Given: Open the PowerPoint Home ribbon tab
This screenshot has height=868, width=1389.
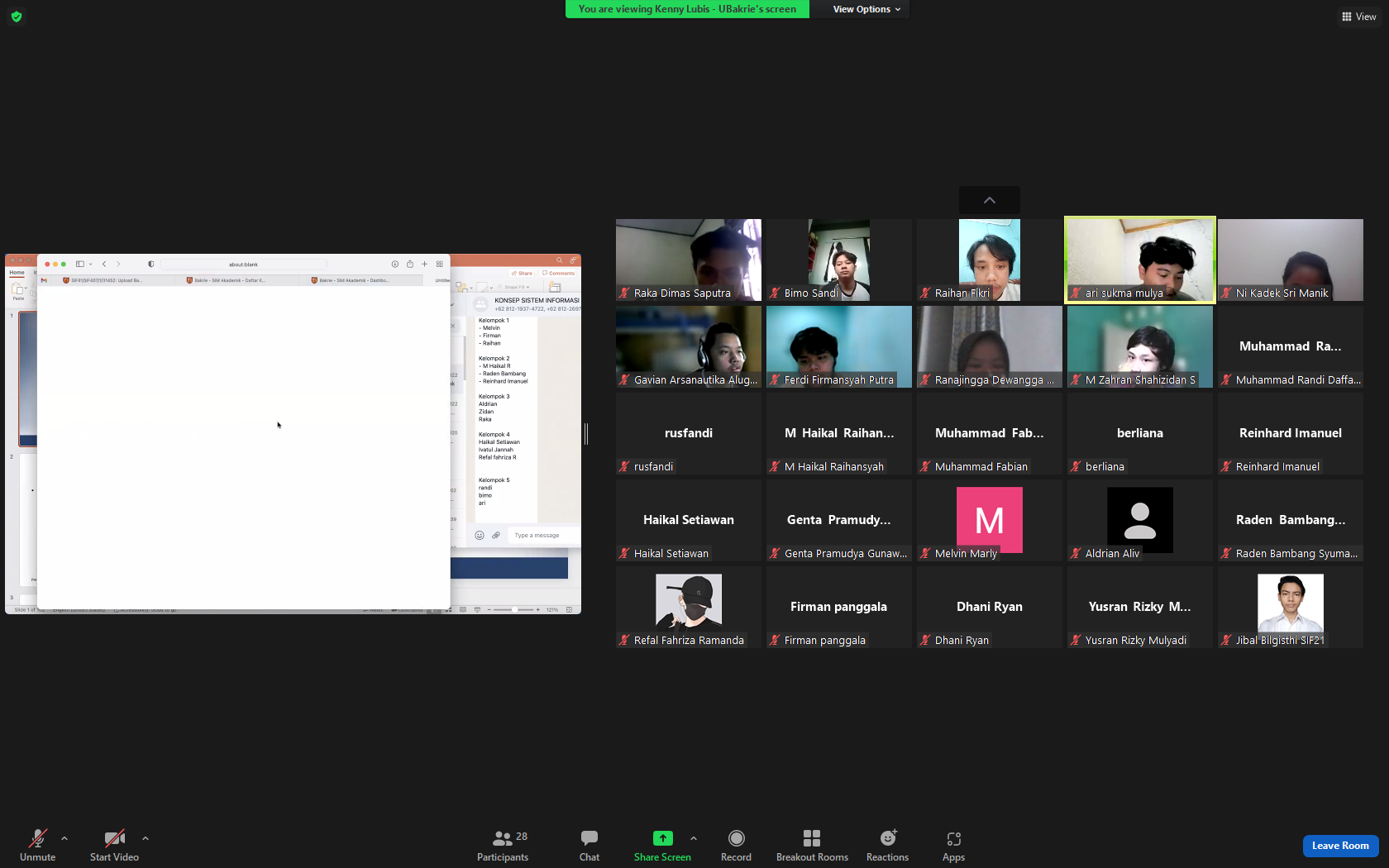Looking at the screenshot, I should (x=17, y=273).
